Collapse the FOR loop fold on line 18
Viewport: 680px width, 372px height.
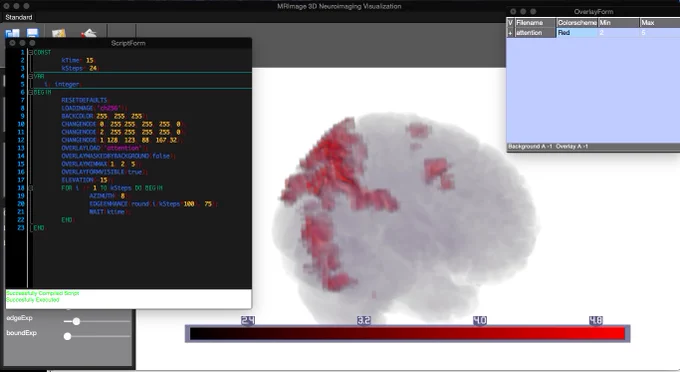point(31,188)
